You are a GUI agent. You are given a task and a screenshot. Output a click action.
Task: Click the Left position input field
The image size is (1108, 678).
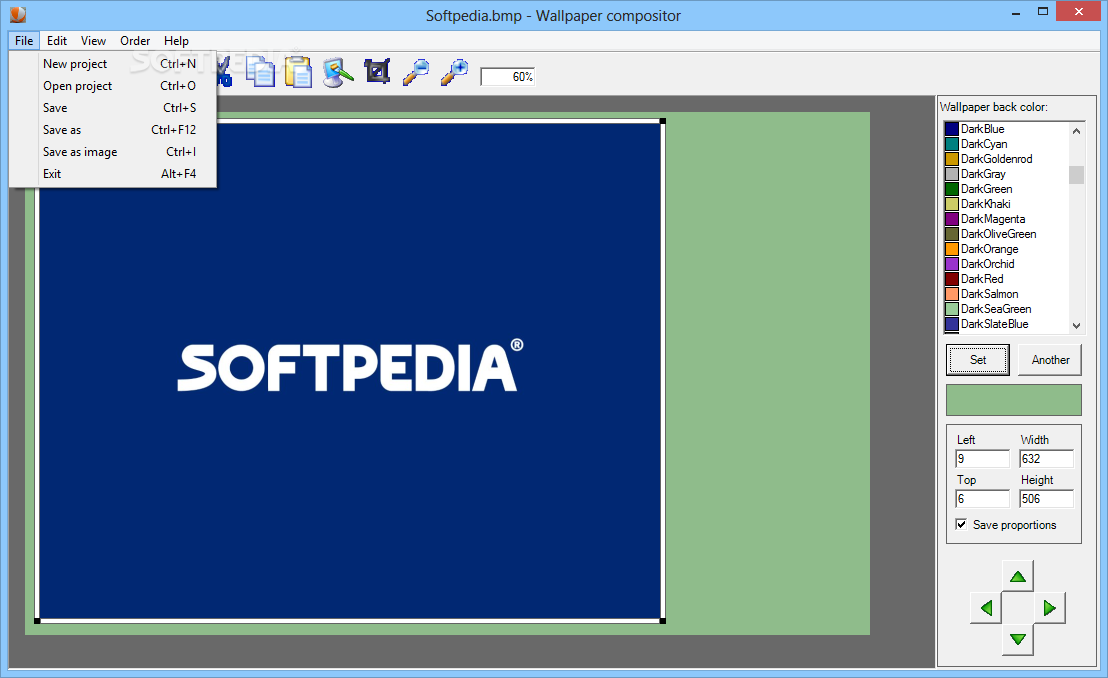click(982, 459)
